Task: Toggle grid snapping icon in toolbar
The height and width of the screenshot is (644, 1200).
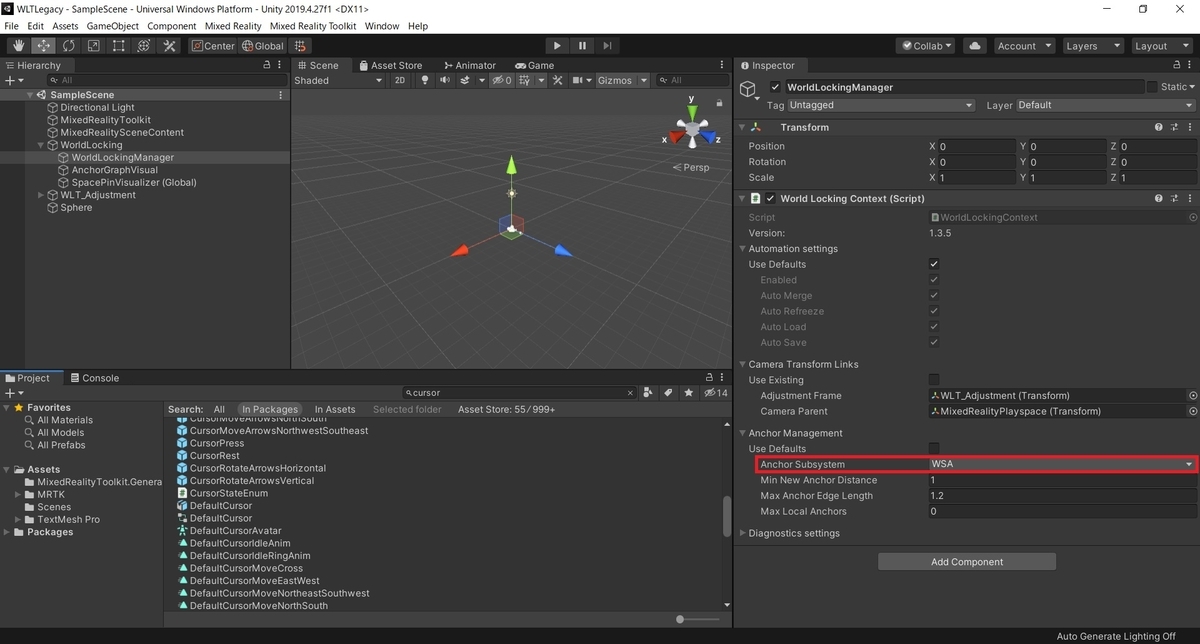Action: pos(301,46)
